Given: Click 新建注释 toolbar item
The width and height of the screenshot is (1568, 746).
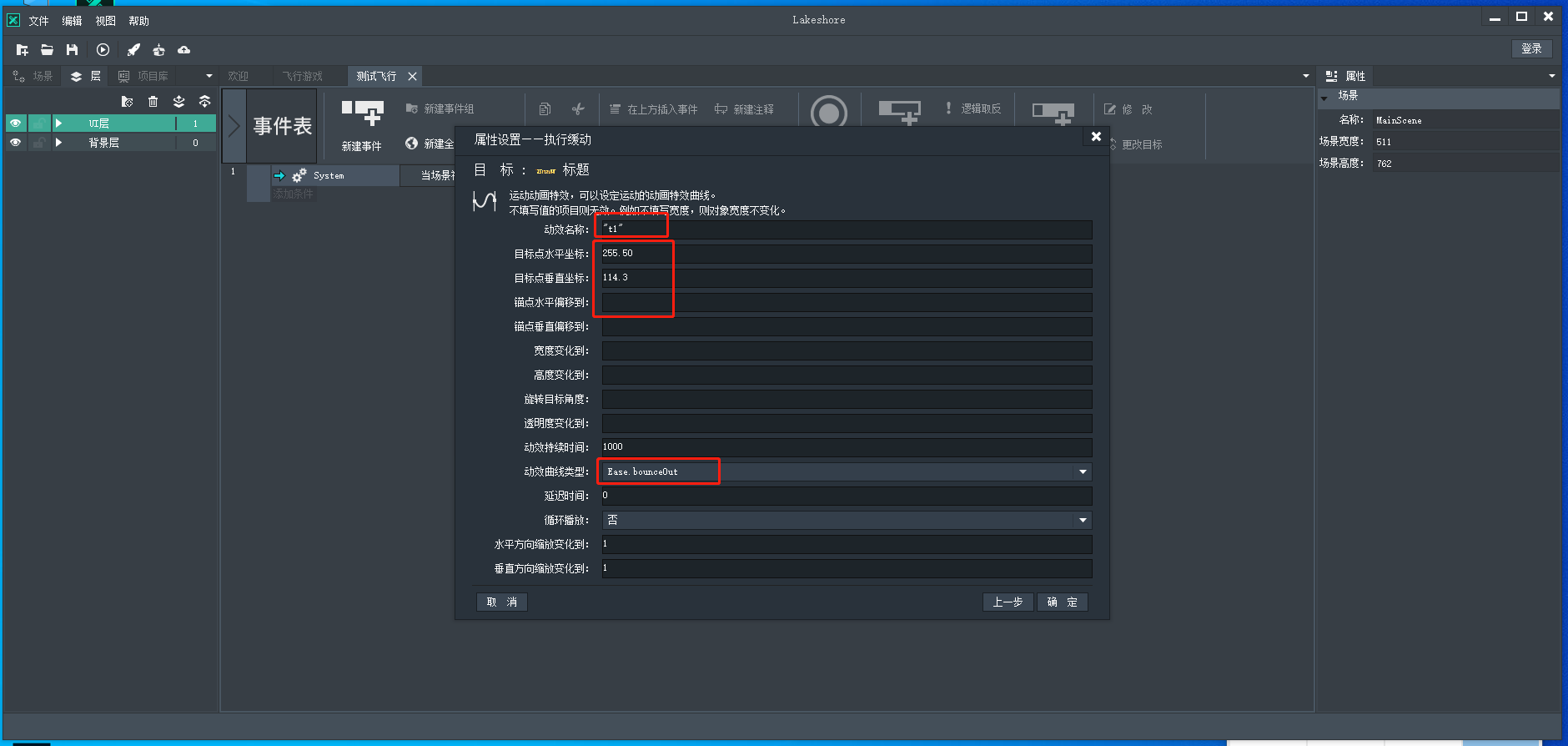Looking at the screenshot, I should coord(744,109).
